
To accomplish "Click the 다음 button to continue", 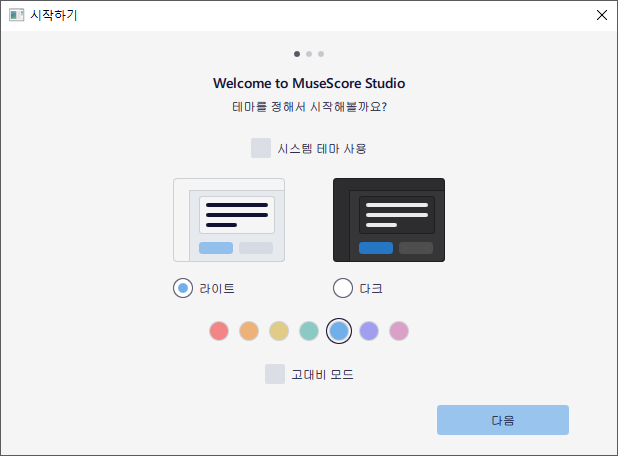I will click(x=503, y=420).
